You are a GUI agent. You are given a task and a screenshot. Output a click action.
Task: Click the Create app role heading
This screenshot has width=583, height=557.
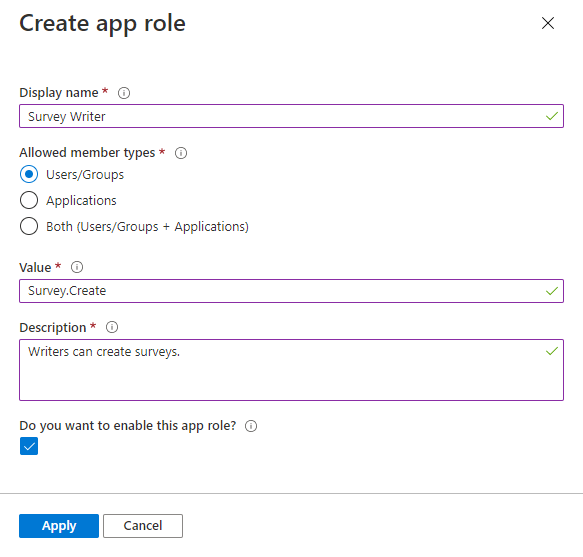pyautogui.click(x=102, y=24)
